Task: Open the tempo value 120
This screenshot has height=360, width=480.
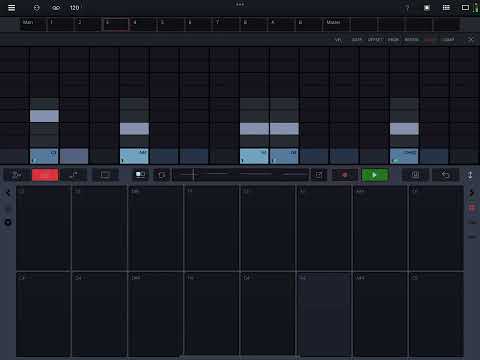Action: click(x=74, y=8)
